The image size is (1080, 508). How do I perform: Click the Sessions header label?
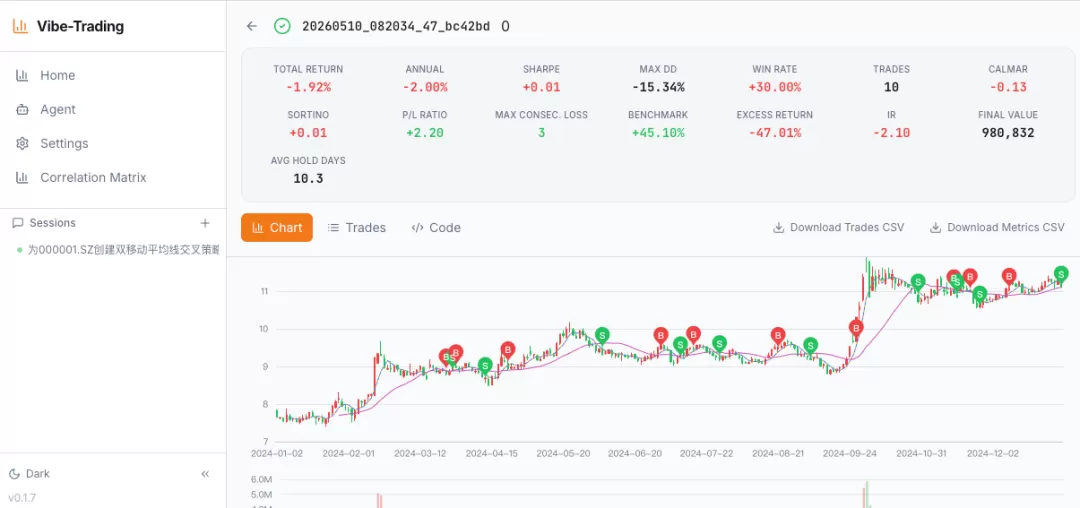[52, 223]
